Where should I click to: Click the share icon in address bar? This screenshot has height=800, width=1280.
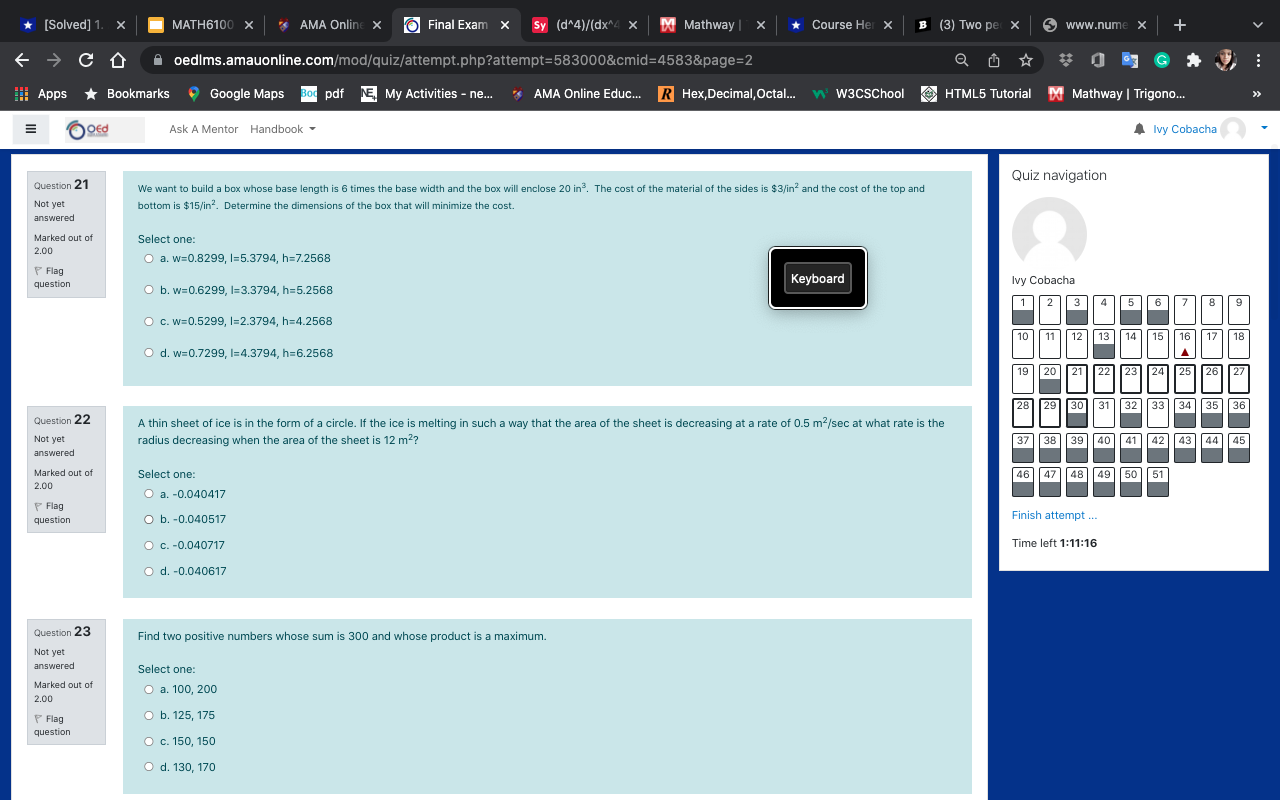994,60
